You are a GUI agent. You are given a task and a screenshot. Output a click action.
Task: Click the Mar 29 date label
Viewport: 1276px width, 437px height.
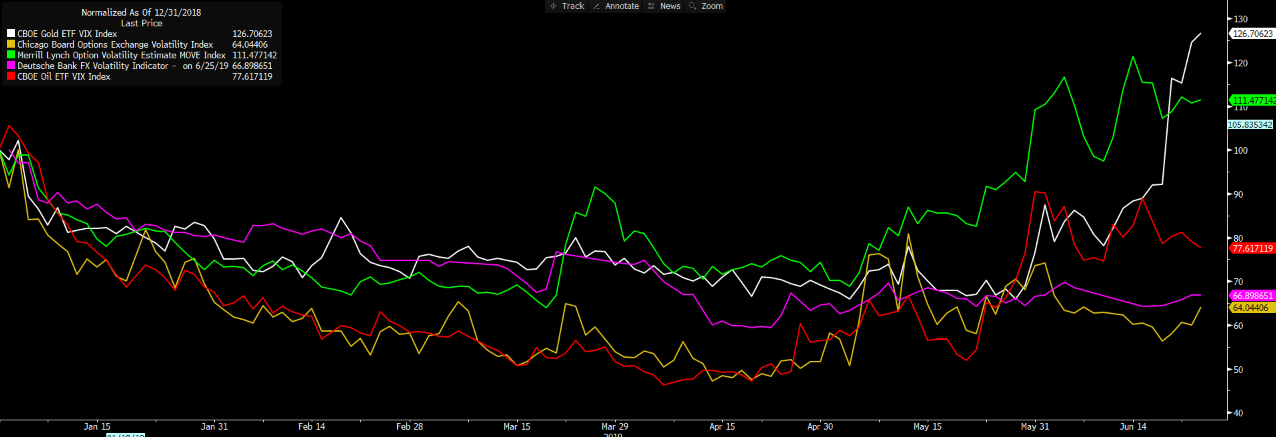tap(615, 426)
